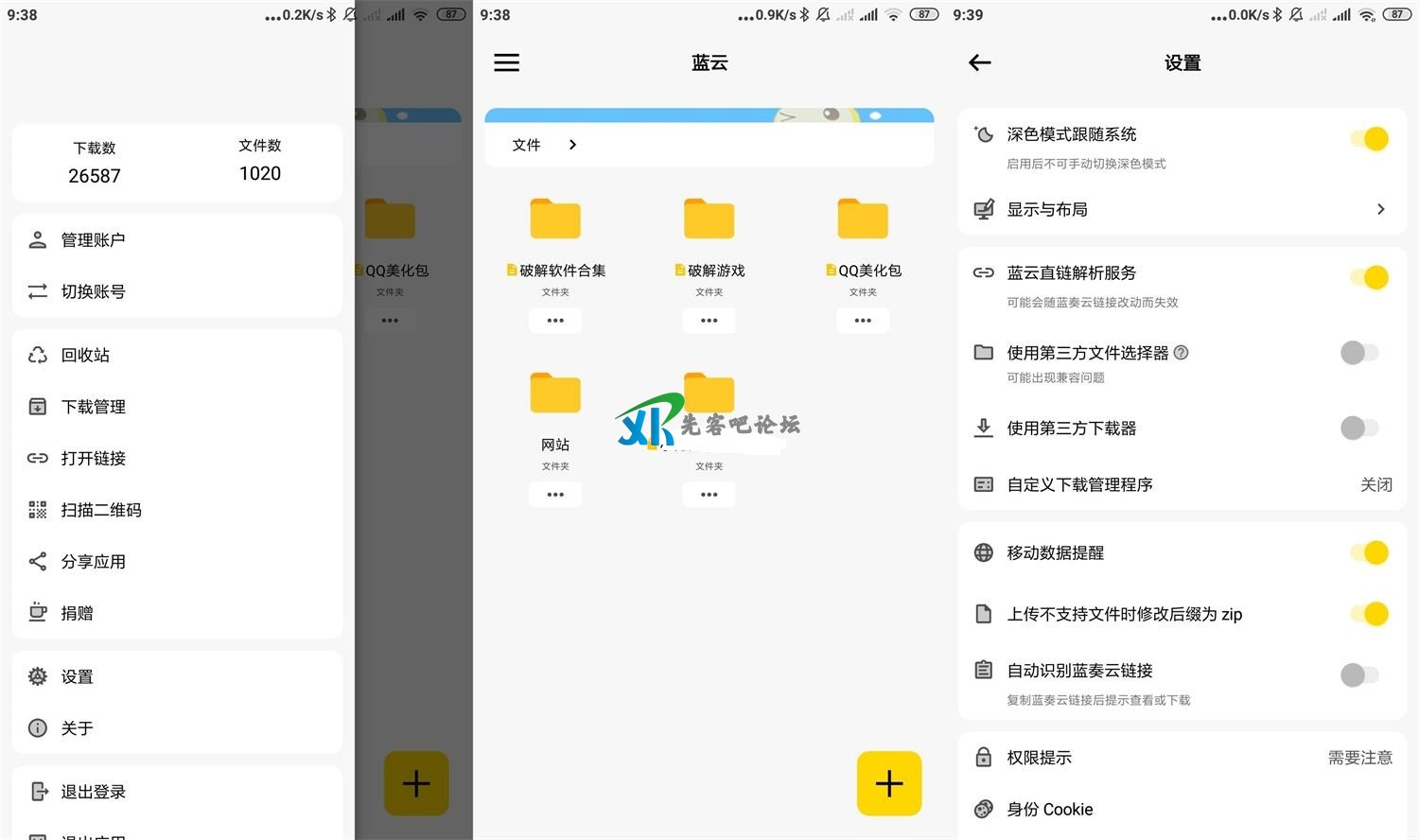Click 文件 breadcrumb path
This screenshot has height=840, width=1419.
[x=526, y=145]
